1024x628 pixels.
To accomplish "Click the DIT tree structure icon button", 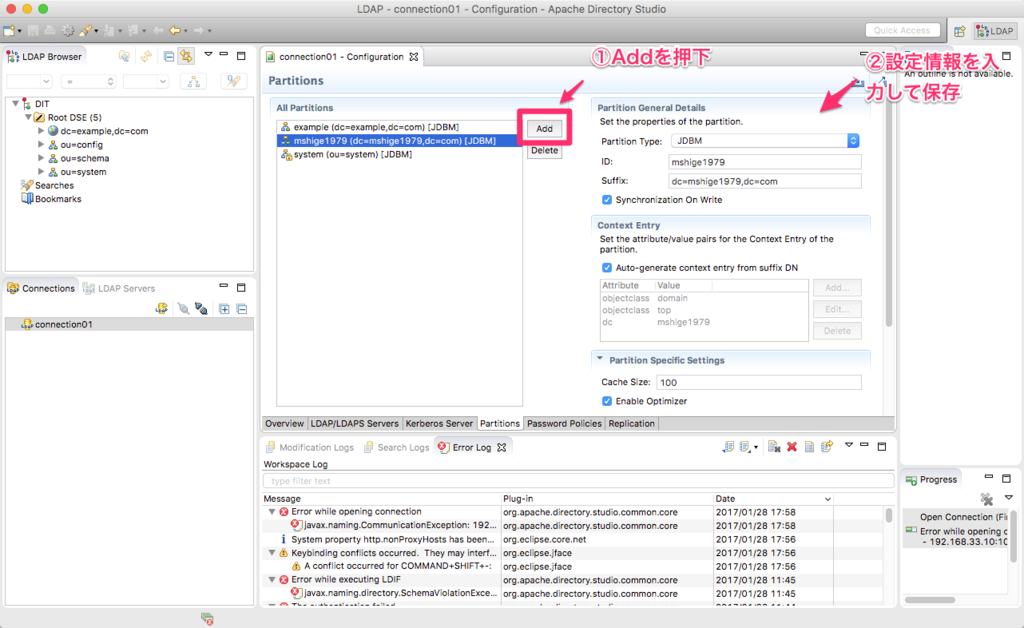I will pyautogui.click(x=194, y=82).
